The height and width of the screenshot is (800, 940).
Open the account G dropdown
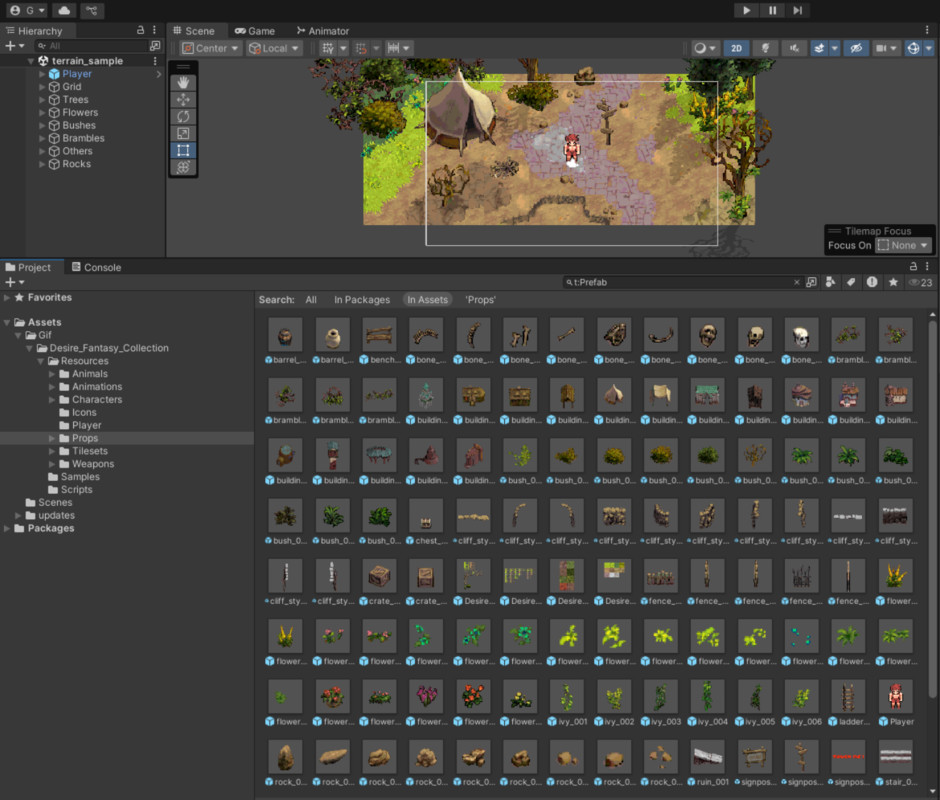pyautogui.click(x=28, y=10)
